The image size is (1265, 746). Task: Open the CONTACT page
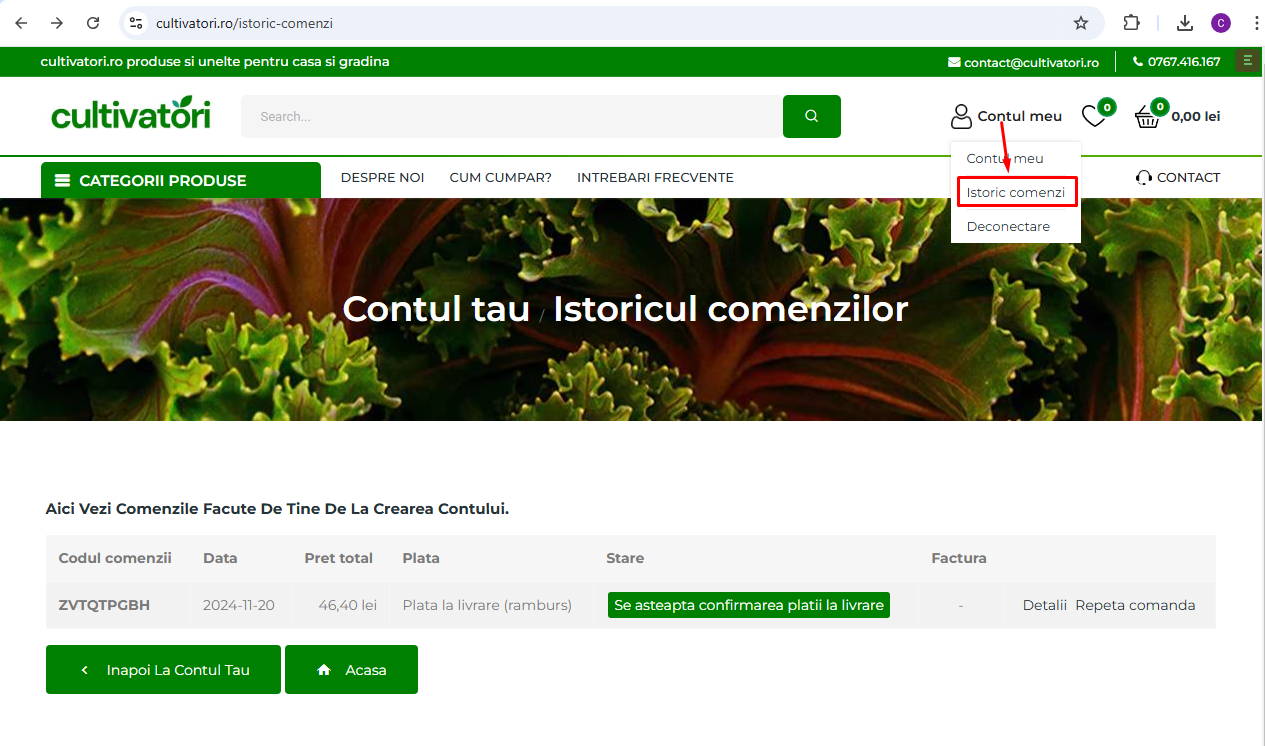[1189, 178]
